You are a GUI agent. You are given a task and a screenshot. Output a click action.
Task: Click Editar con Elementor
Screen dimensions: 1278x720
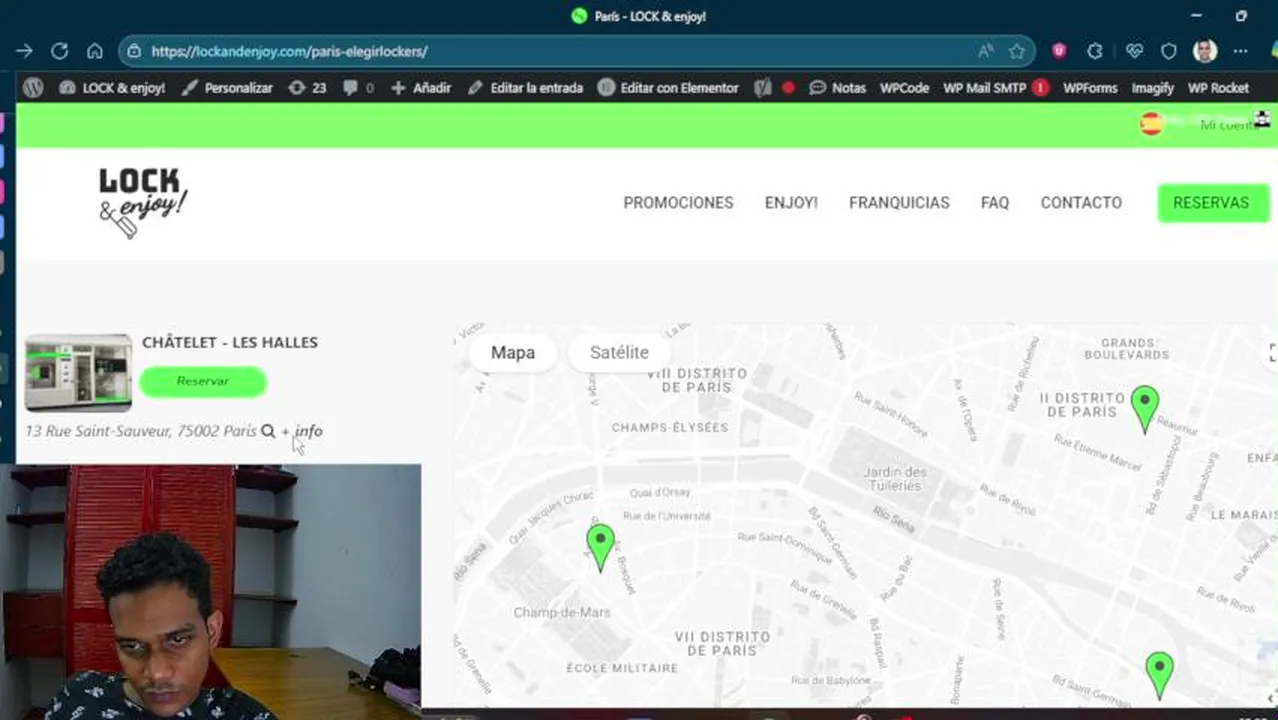[668, 88]
